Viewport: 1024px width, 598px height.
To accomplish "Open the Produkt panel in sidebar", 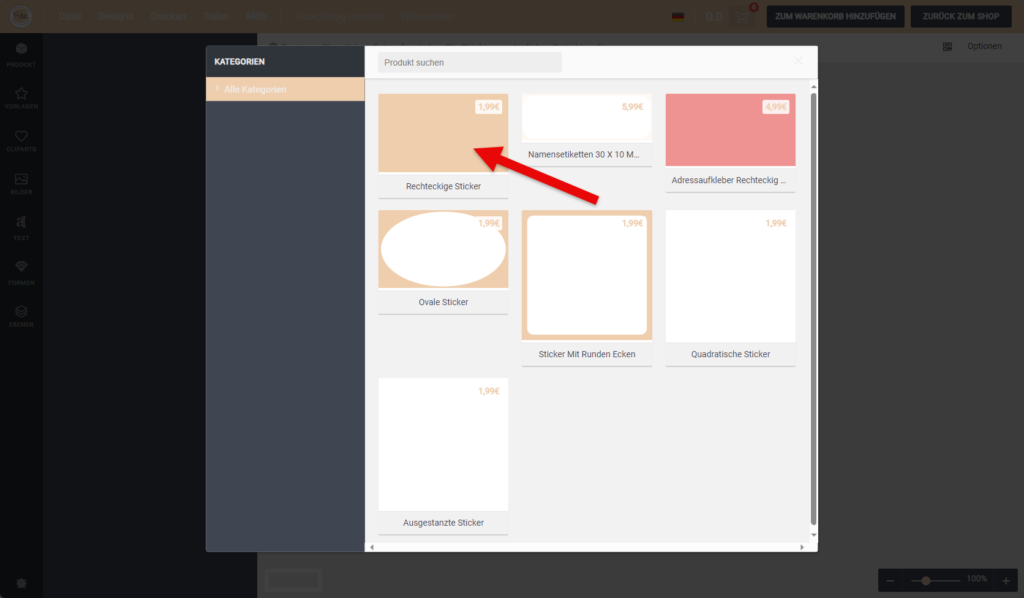I will coord(21,53).
